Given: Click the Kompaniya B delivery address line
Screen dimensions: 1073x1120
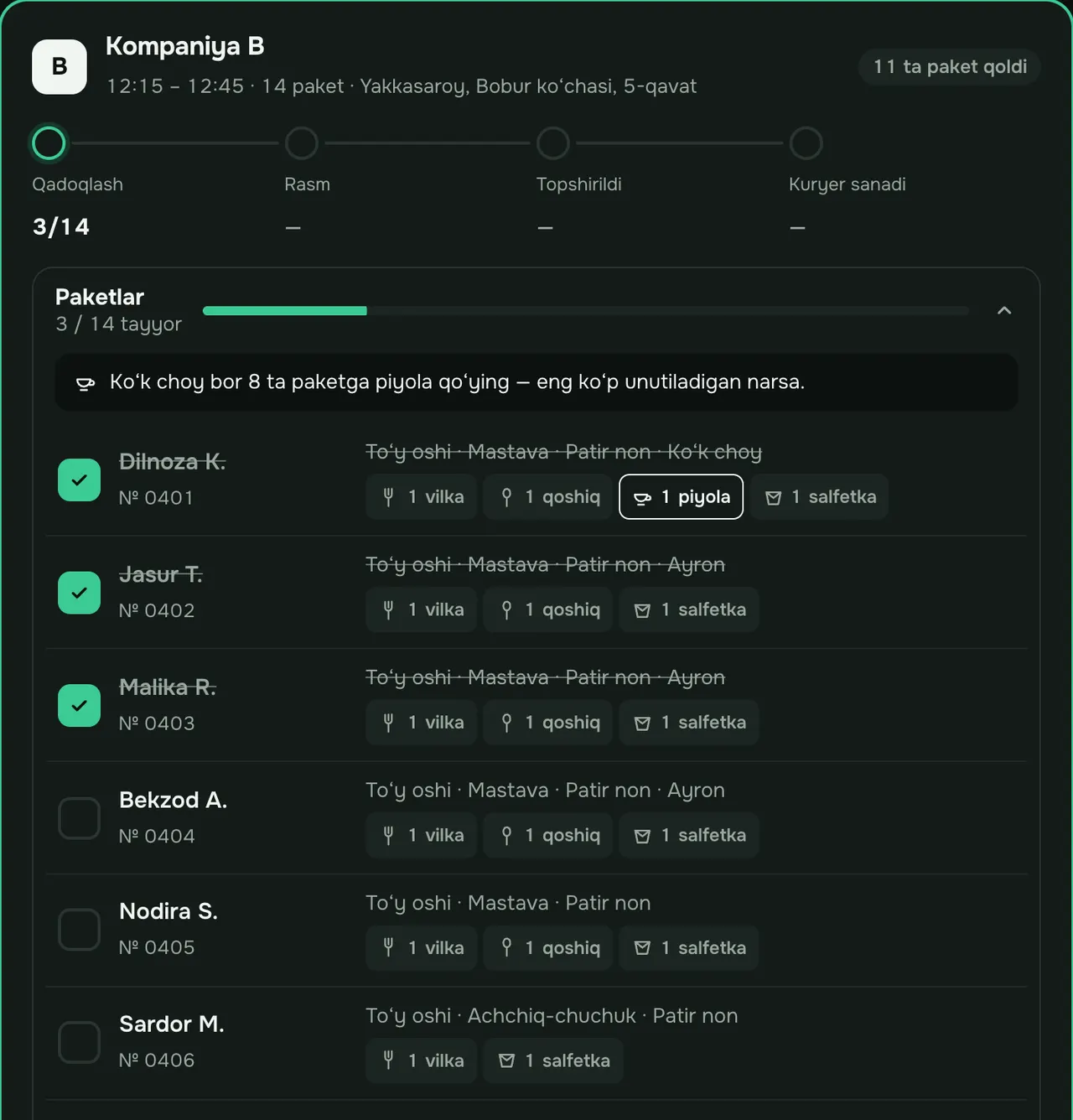Looking at the screenshot, I should 402,86.
